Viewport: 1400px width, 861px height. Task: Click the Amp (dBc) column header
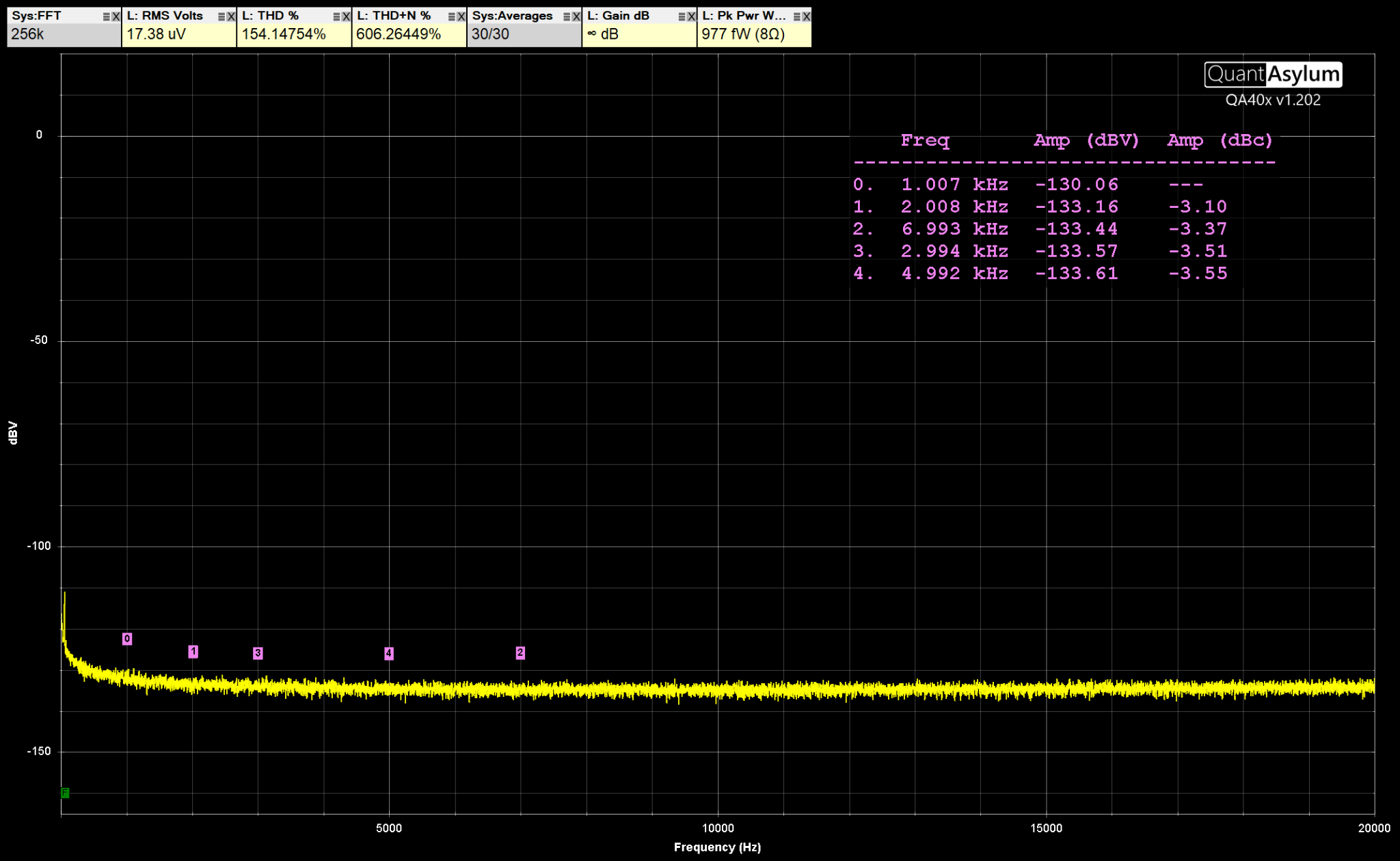tap(1220, 141)
